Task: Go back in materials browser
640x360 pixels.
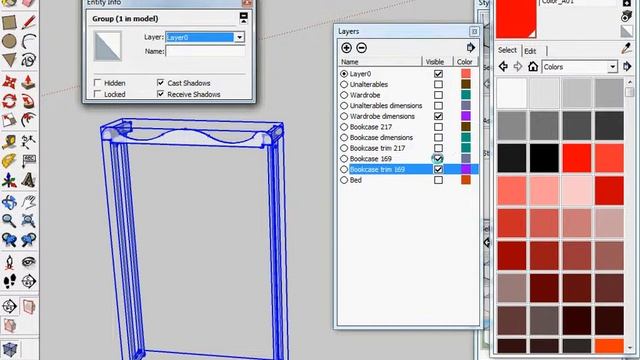Action: pyautogui.click(x=503, y=67)
